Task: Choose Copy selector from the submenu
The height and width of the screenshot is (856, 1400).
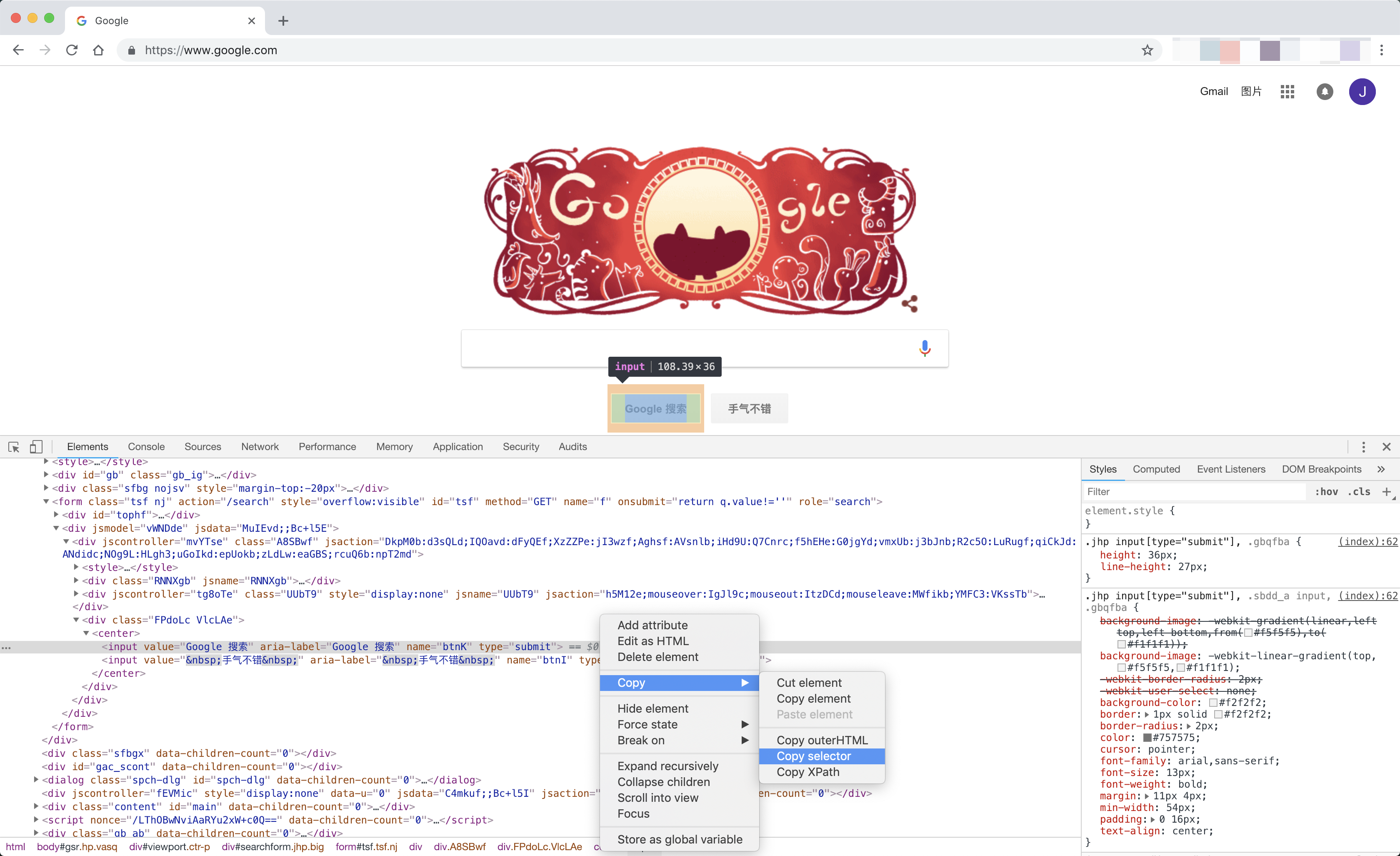Action: point(822,756)
